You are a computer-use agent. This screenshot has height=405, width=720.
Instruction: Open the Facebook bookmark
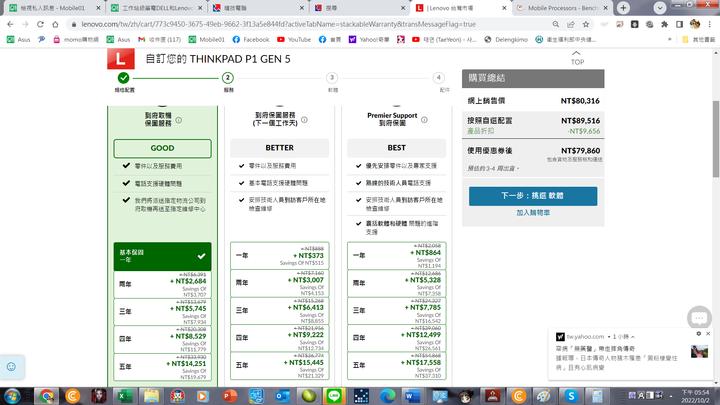tap(251, 39)
